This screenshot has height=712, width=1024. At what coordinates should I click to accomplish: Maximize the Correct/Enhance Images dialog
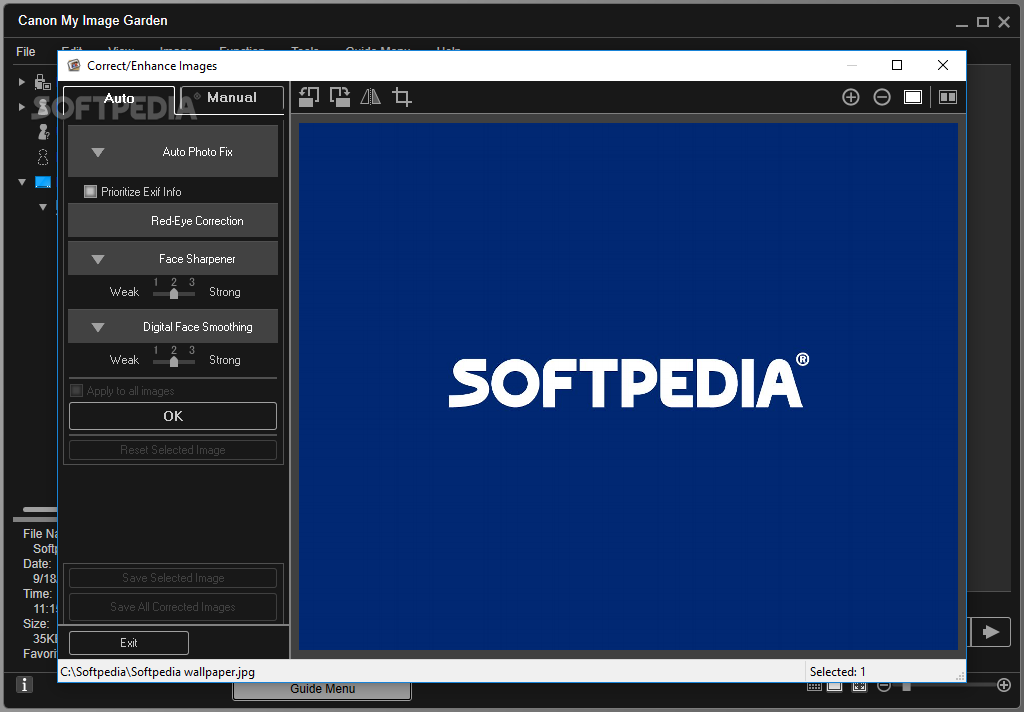897,65
